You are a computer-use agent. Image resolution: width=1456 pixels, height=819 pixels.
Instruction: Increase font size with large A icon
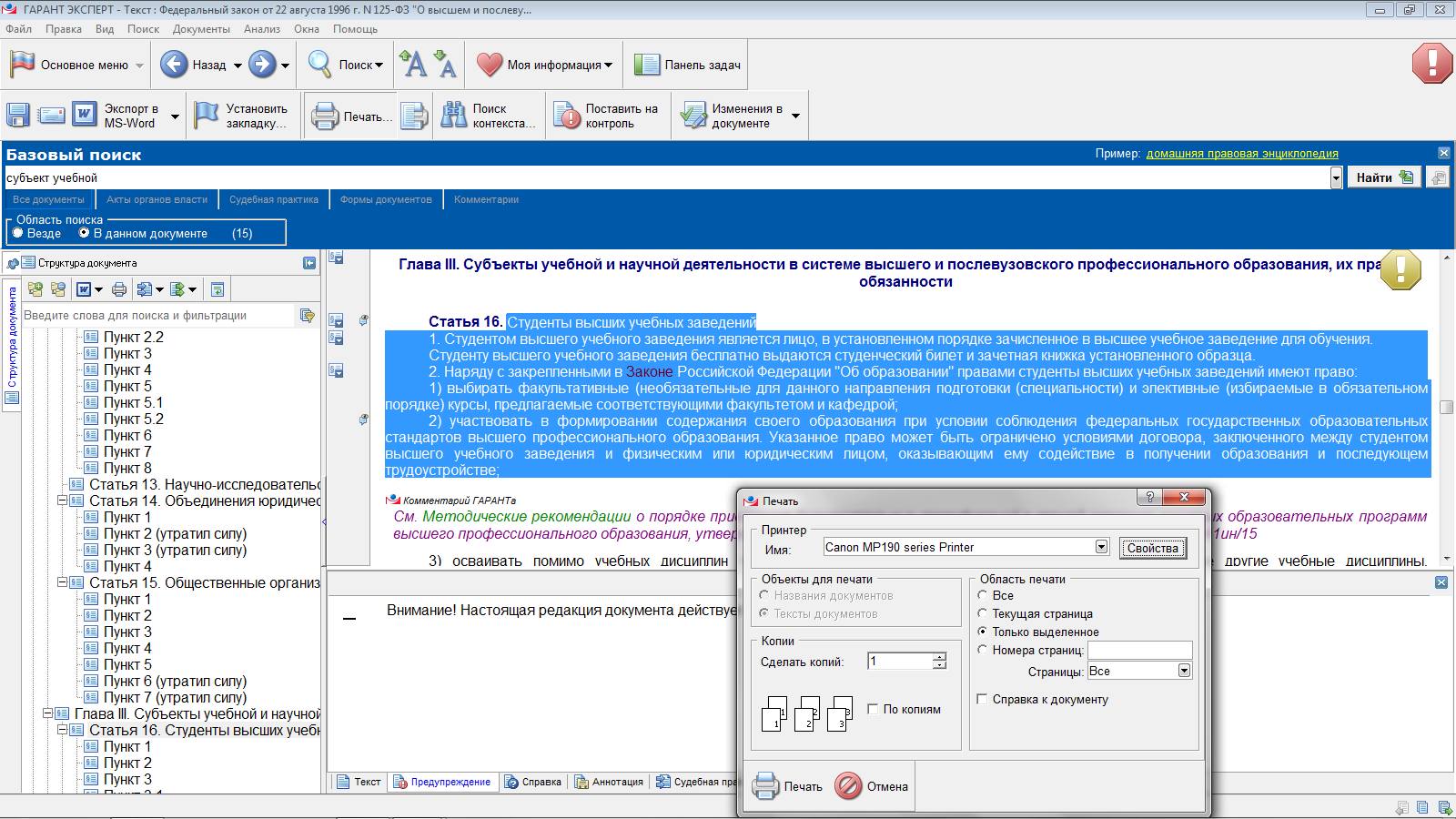coord(413,64)
